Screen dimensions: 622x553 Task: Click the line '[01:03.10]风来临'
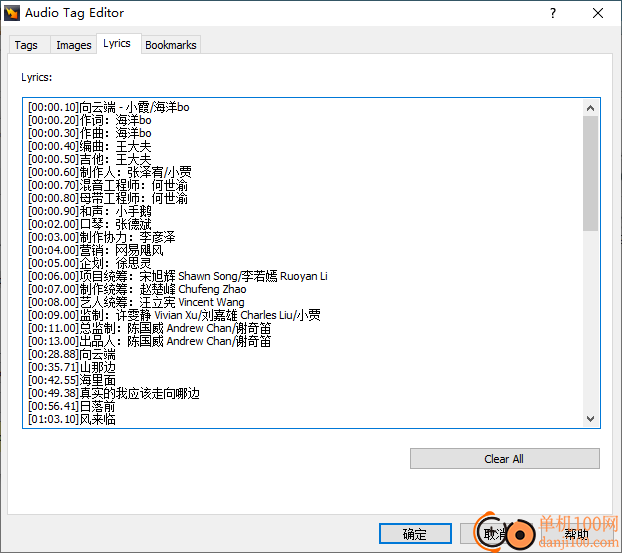point(72,419)
